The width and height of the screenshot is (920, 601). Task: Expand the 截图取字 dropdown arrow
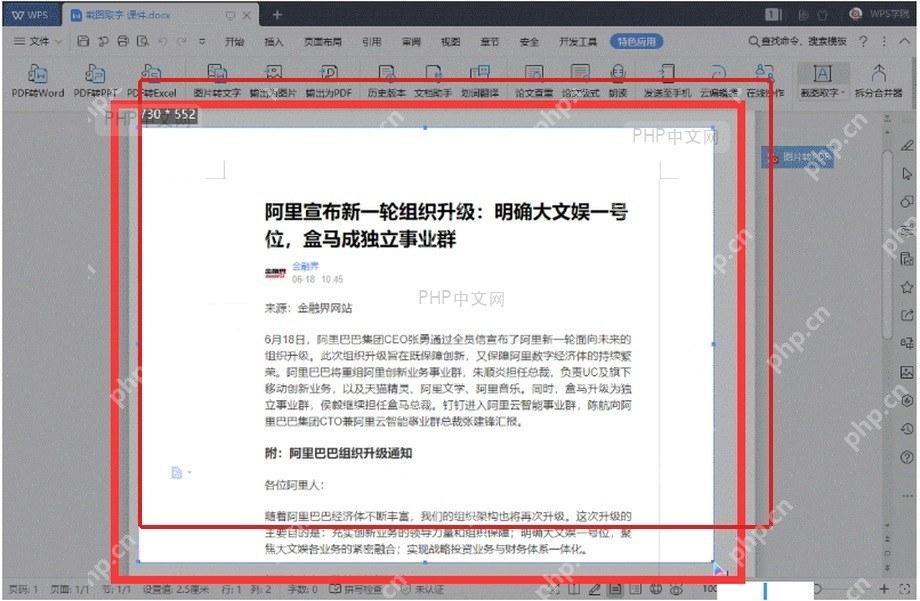tap(843, 93)
